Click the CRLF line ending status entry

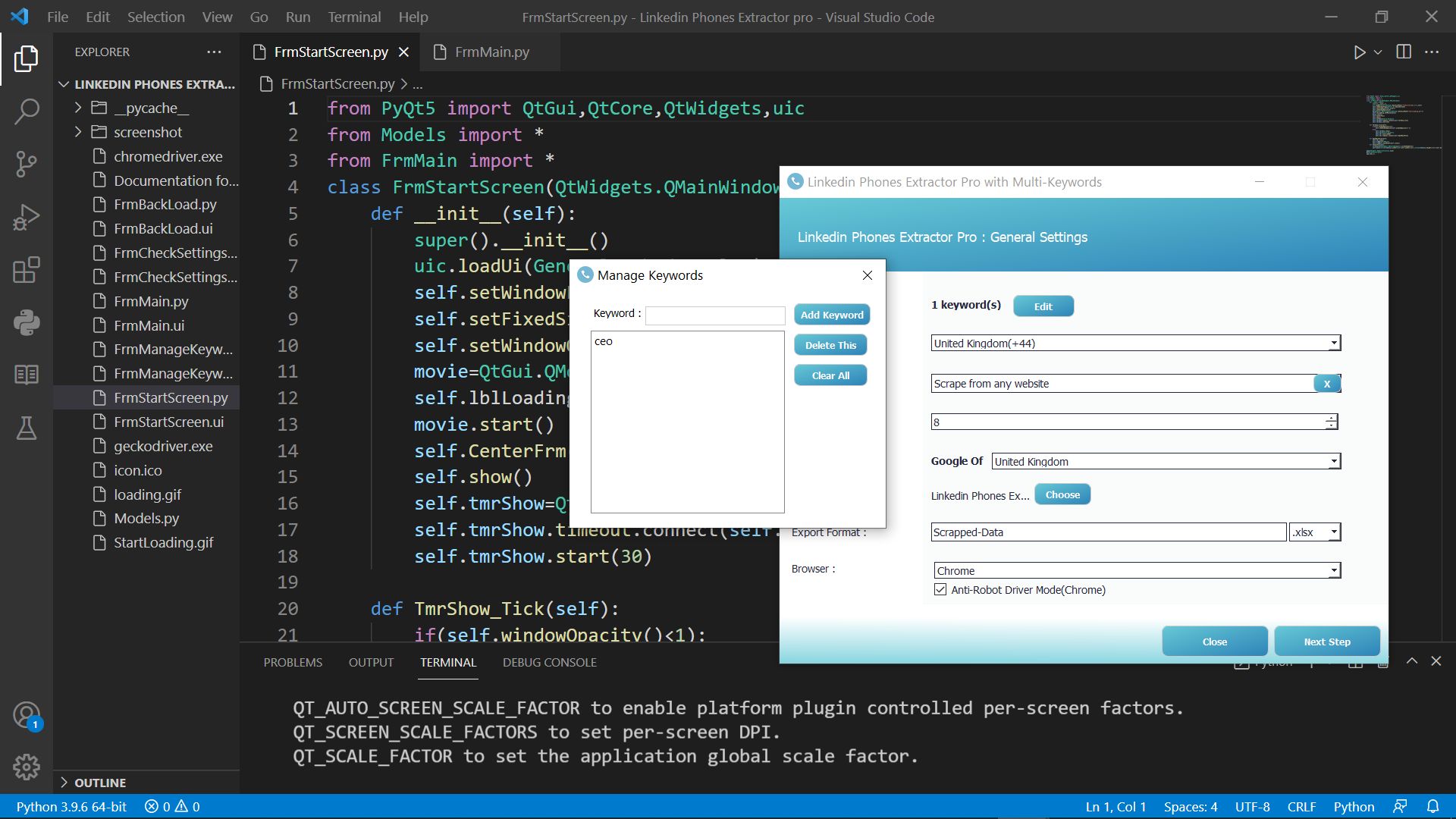[x=1301, y=807]
